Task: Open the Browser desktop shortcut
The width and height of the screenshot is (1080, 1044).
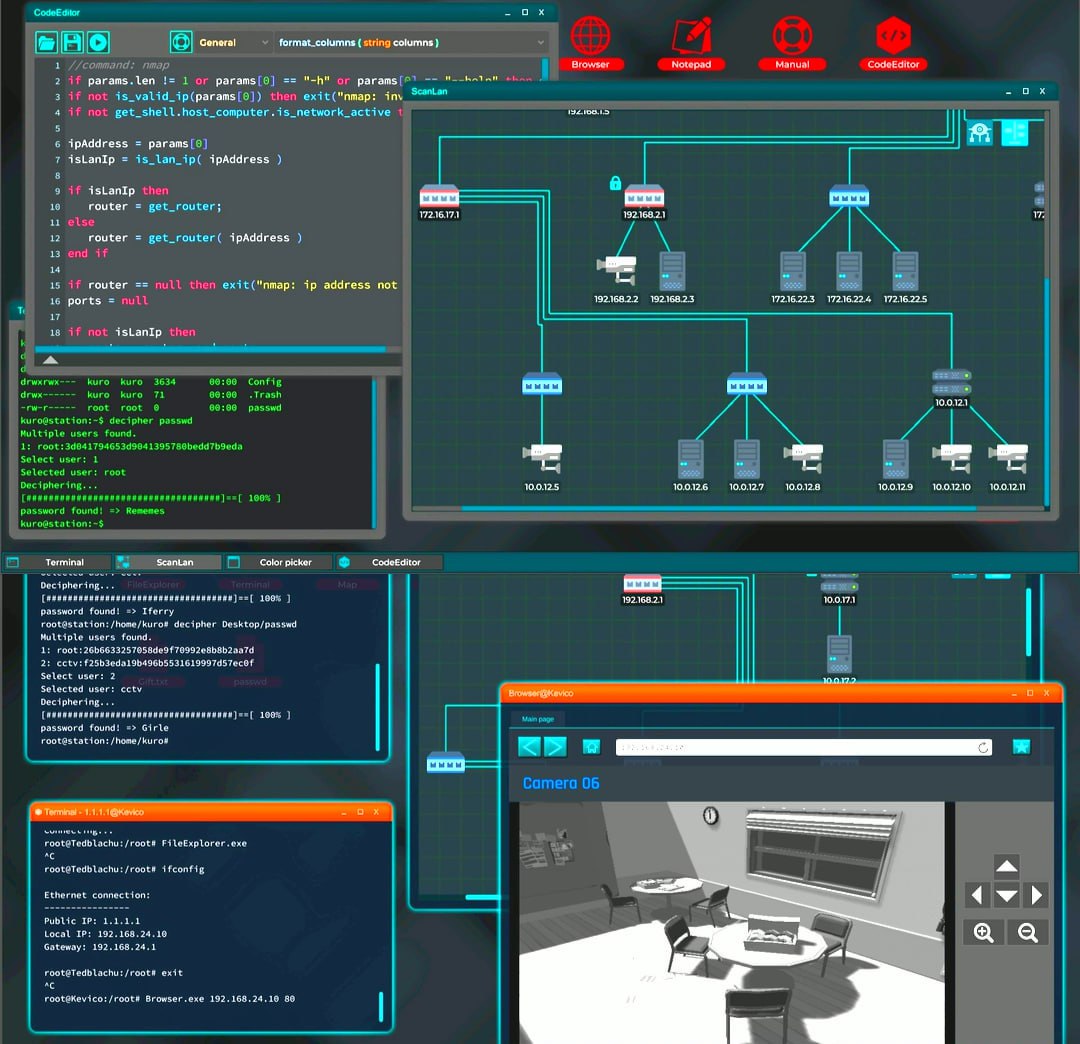Action: click(x=590, y=43)
